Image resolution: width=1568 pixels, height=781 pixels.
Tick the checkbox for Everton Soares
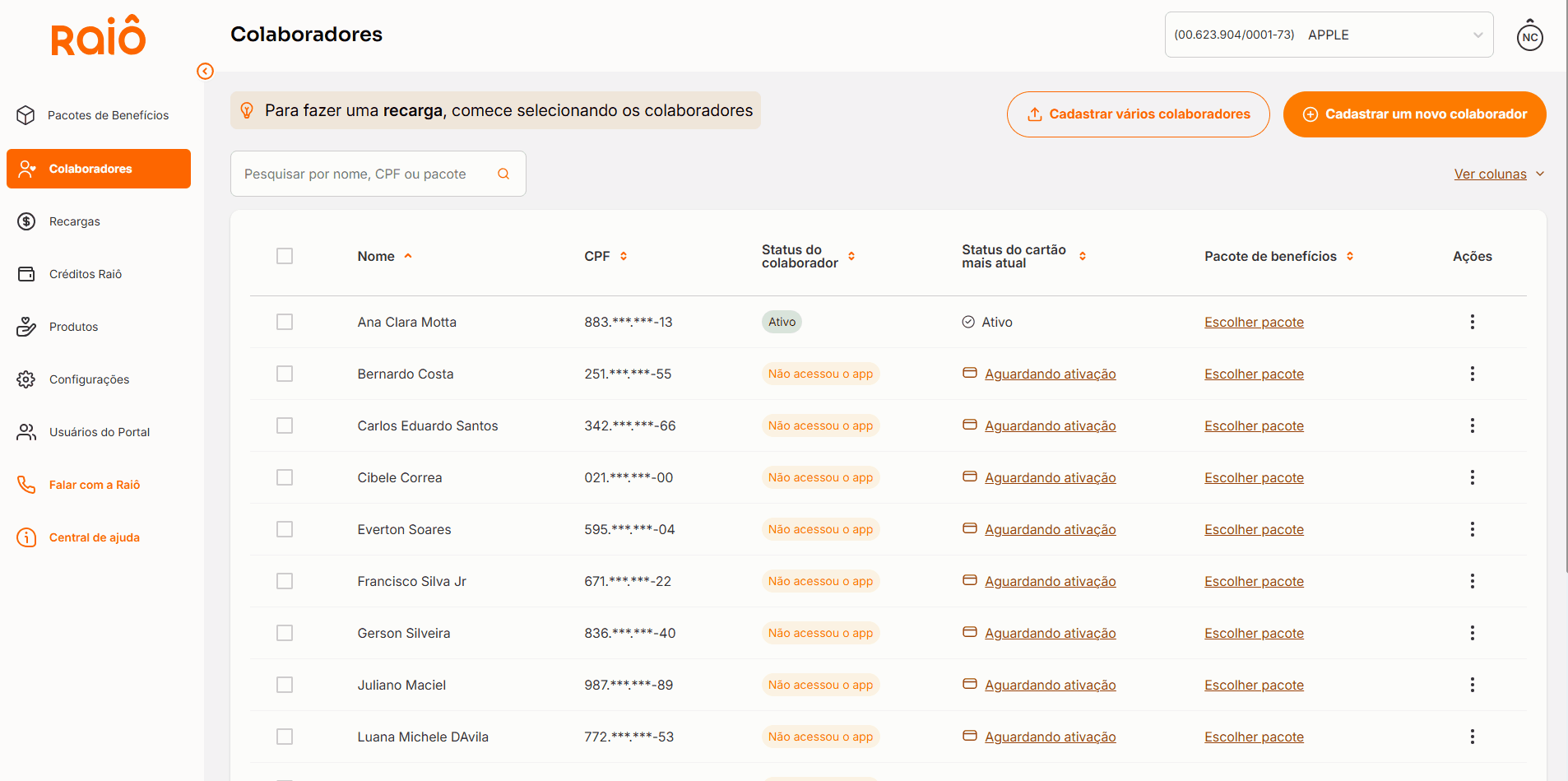[285, 529]
